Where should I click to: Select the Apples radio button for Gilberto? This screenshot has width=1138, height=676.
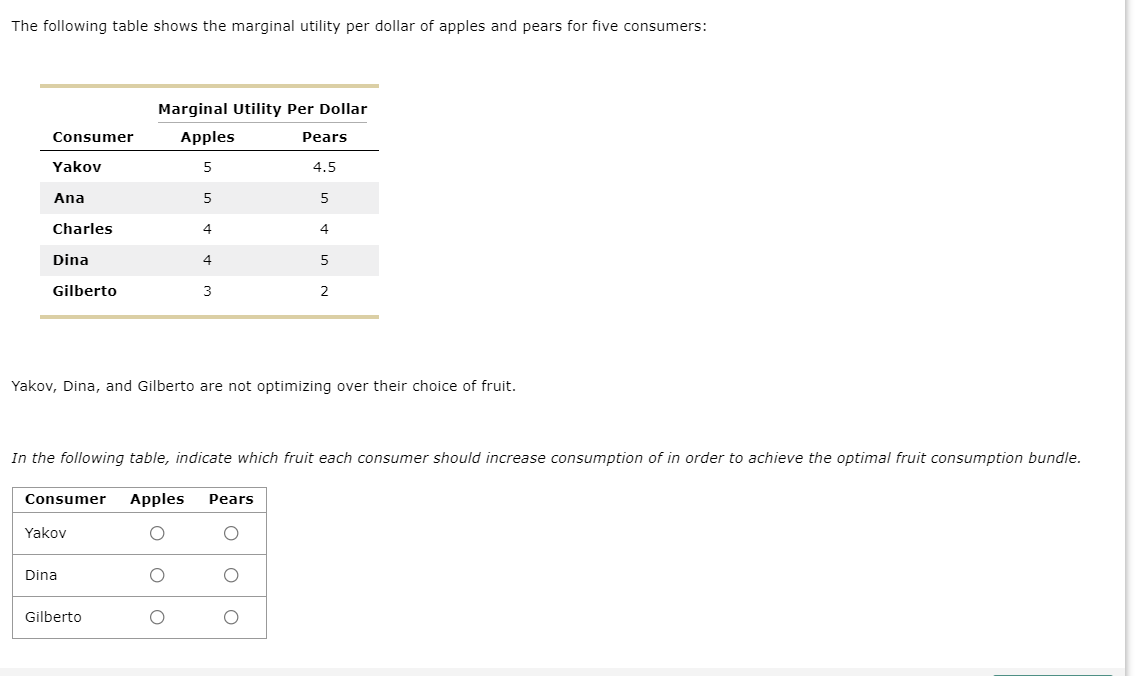pos(157,617)
